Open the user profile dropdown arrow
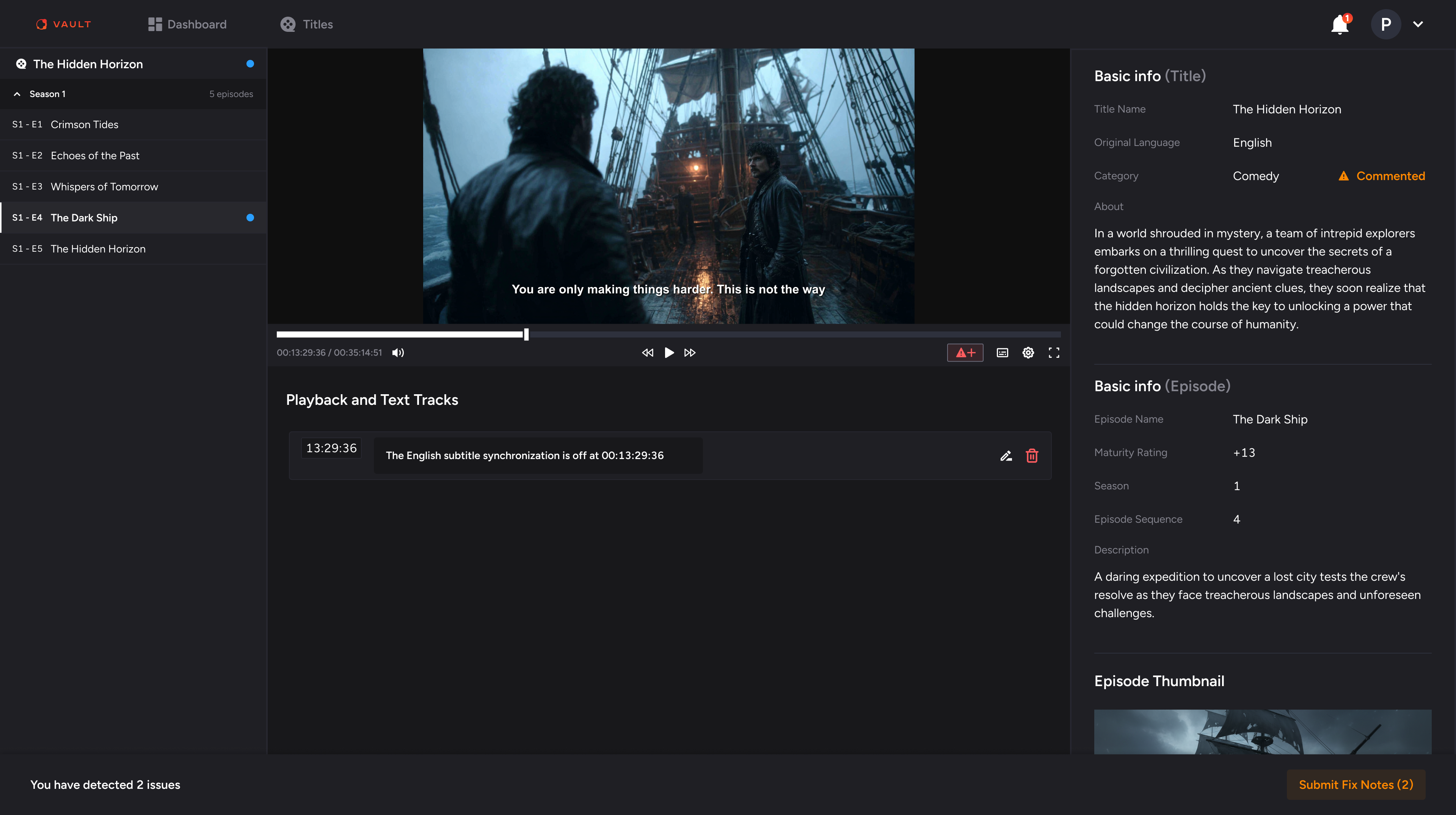 [1418, 24]
